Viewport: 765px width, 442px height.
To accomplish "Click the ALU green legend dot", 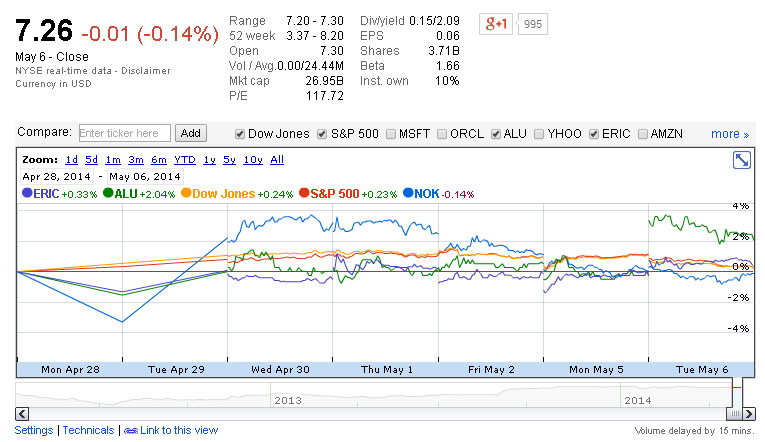I will (x=108, y=193).
